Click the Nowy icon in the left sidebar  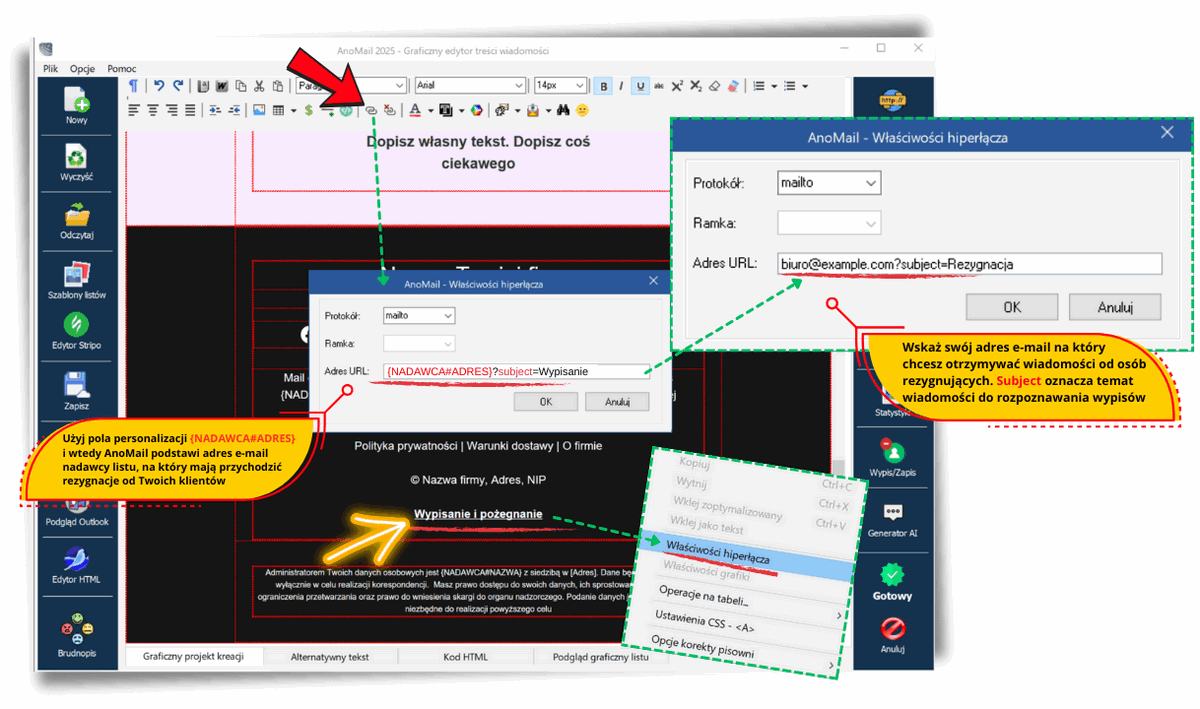(77, 100)
